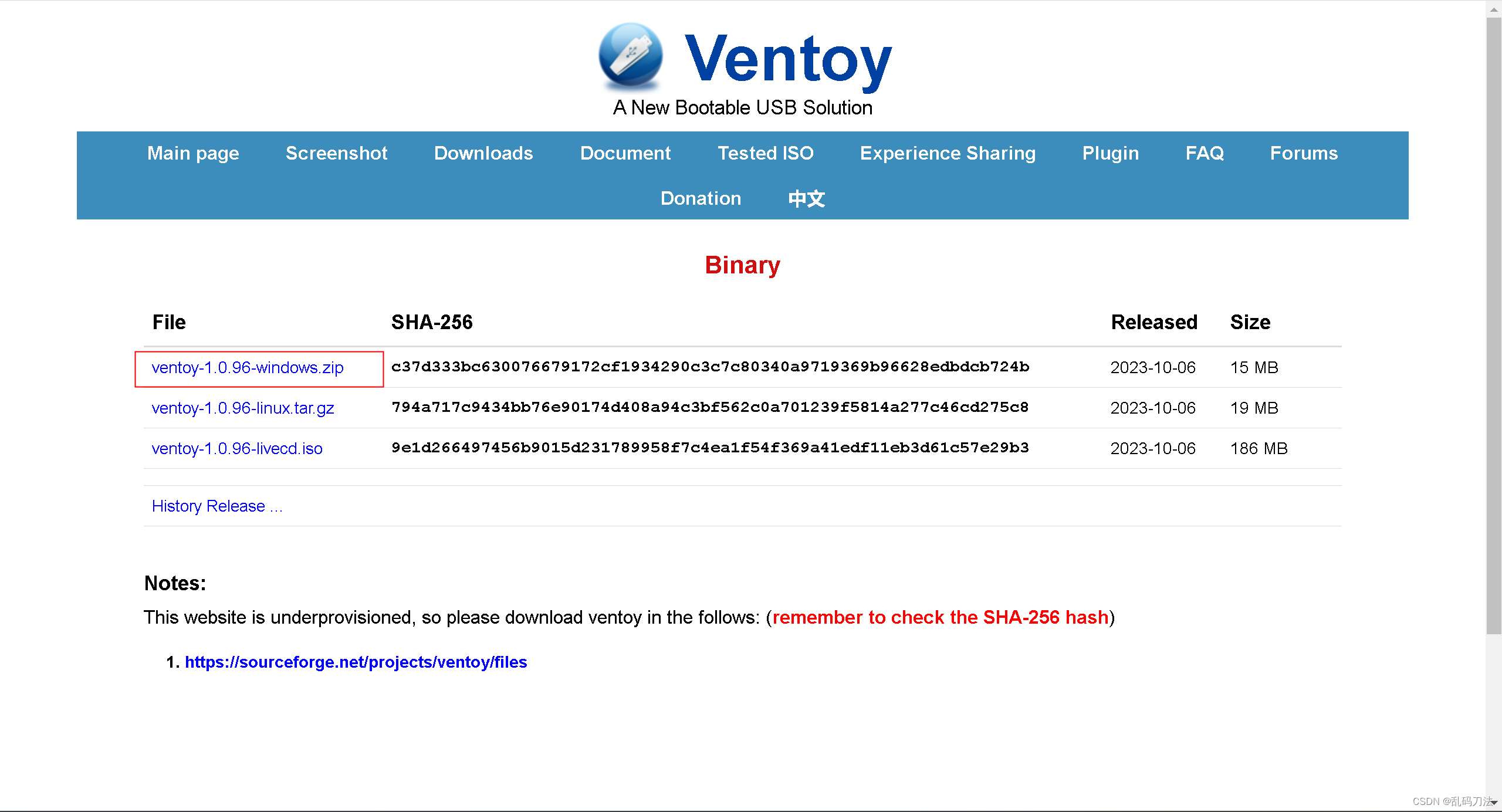Switch language to 中文
This screenshot has width=1502, height=812.
(806, 198)
